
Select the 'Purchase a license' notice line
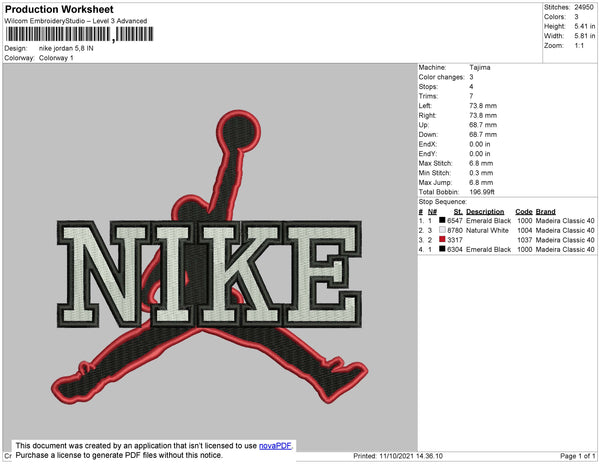(119, 455)
